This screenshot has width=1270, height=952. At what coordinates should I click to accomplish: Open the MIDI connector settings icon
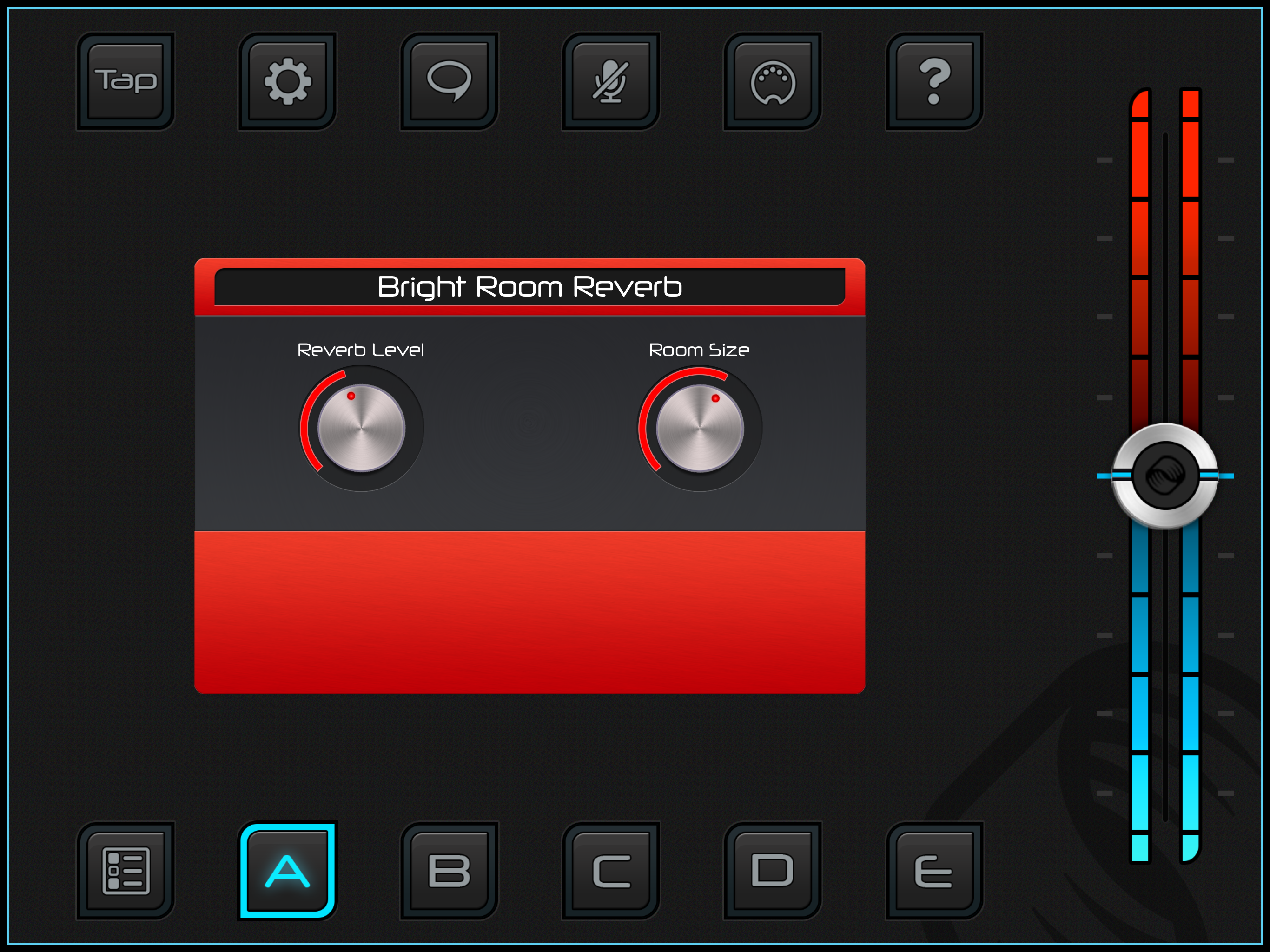pyautogui.click(x=773, y=81)
